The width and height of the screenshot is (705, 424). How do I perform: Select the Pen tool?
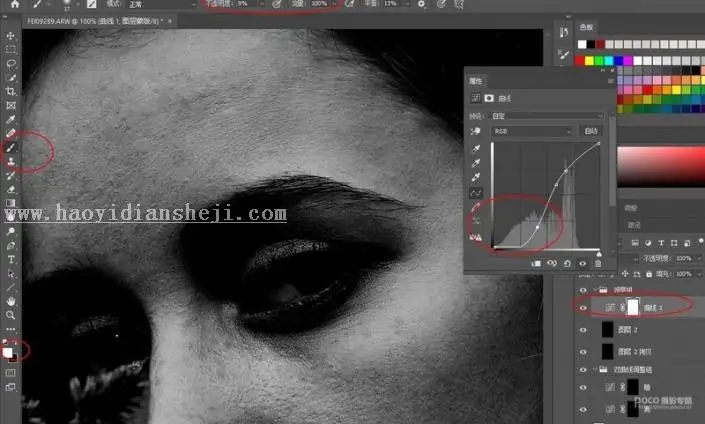(x=10, y=245)
